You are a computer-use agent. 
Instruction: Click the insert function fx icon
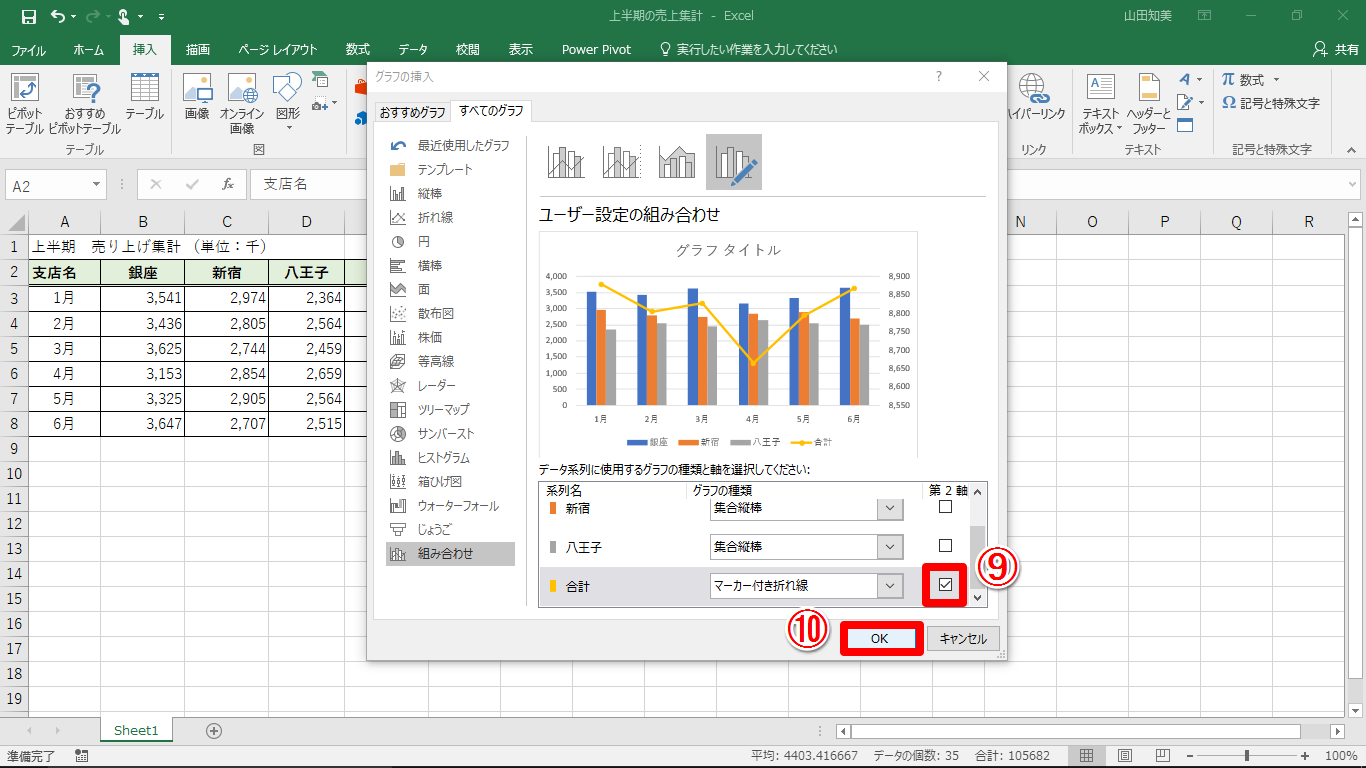point(228,184)
